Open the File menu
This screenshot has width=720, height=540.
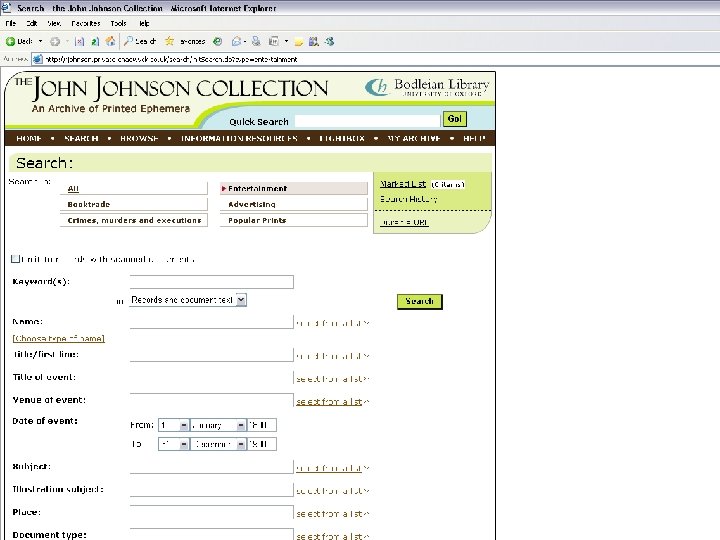pos(11,23)
